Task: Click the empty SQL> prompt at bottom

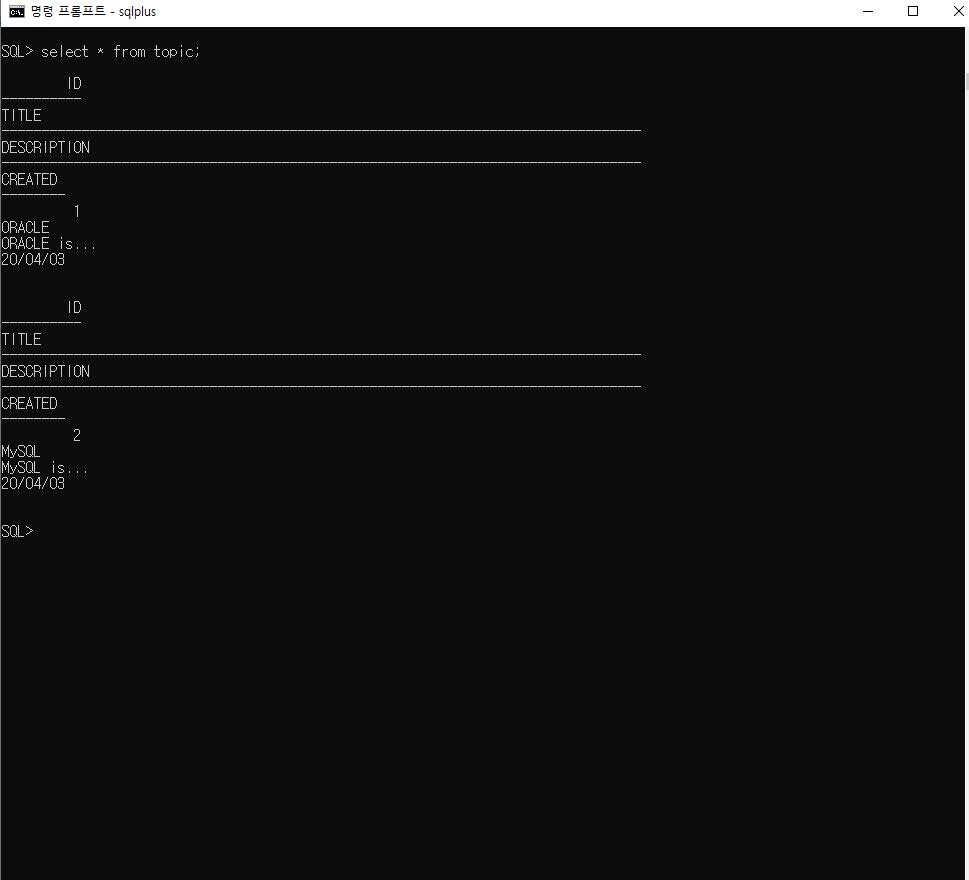Action: [17, 531]
